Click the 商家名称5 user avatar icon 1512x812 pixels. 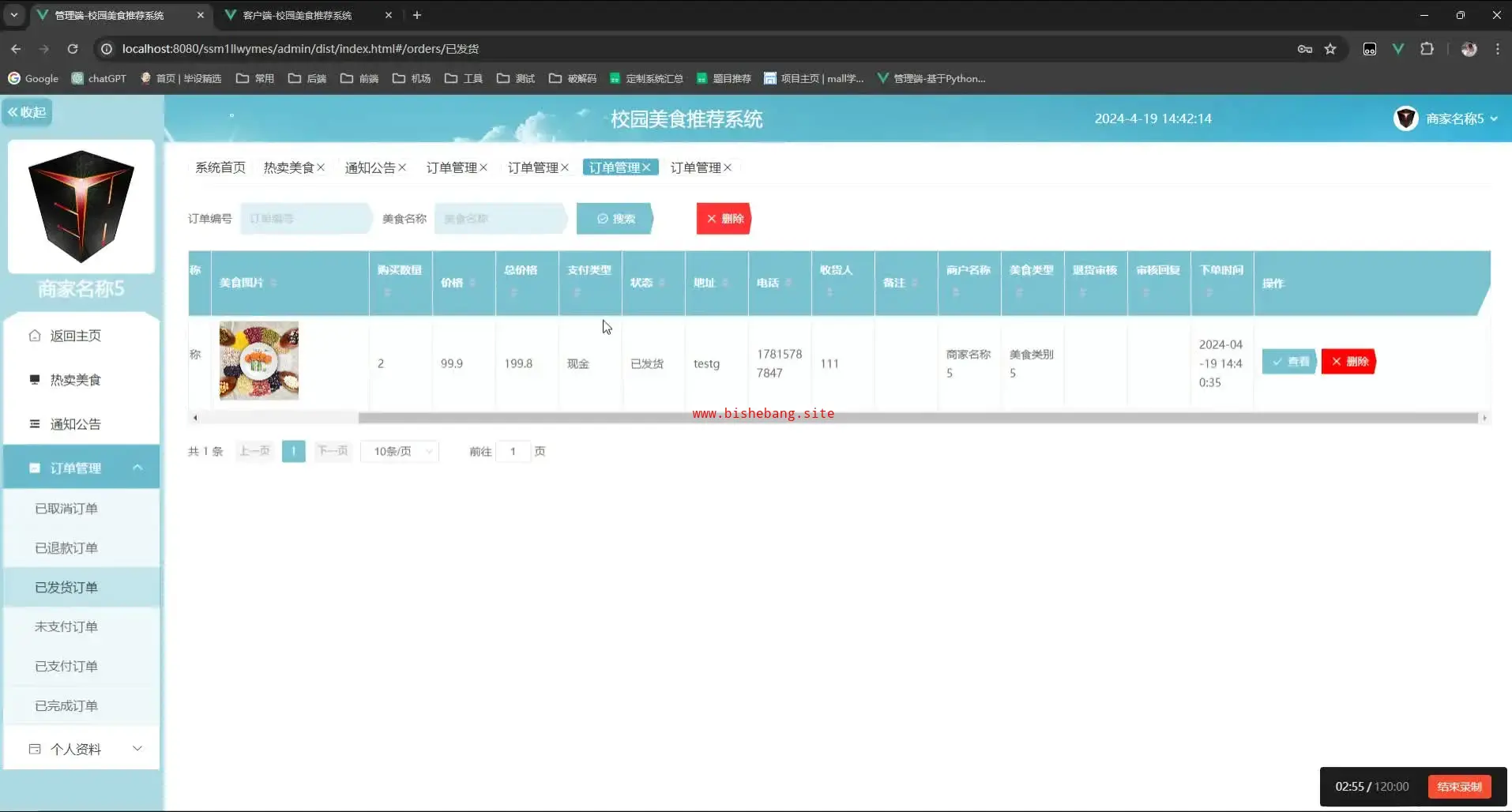tap(1405, 118)
